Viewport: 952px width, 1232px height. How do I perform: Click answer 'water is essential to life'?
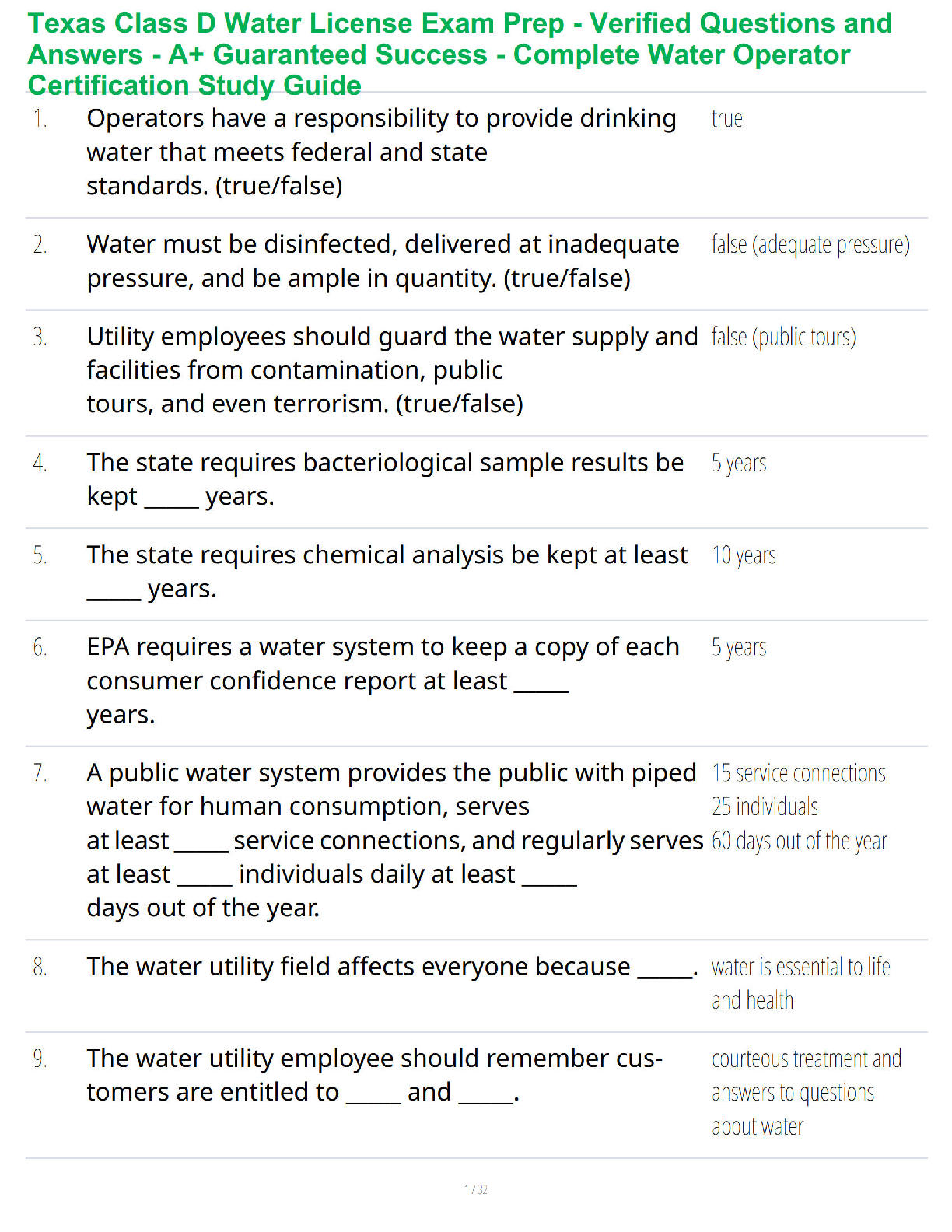coord(801,967)
